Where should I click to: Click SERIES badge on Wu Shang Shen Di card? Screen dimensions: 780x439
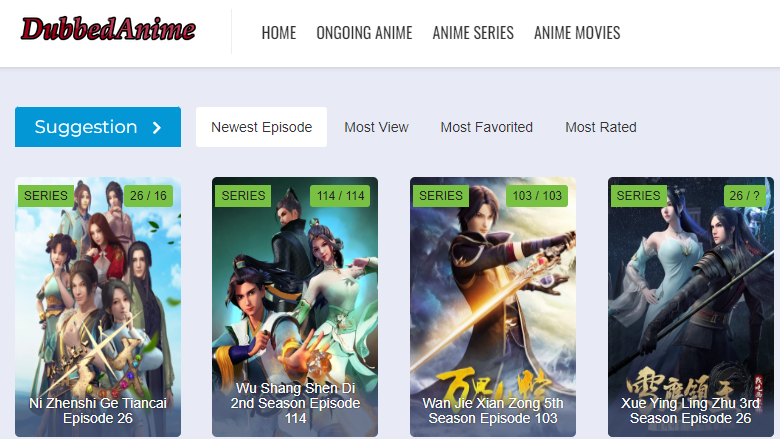tap(243, 196)
